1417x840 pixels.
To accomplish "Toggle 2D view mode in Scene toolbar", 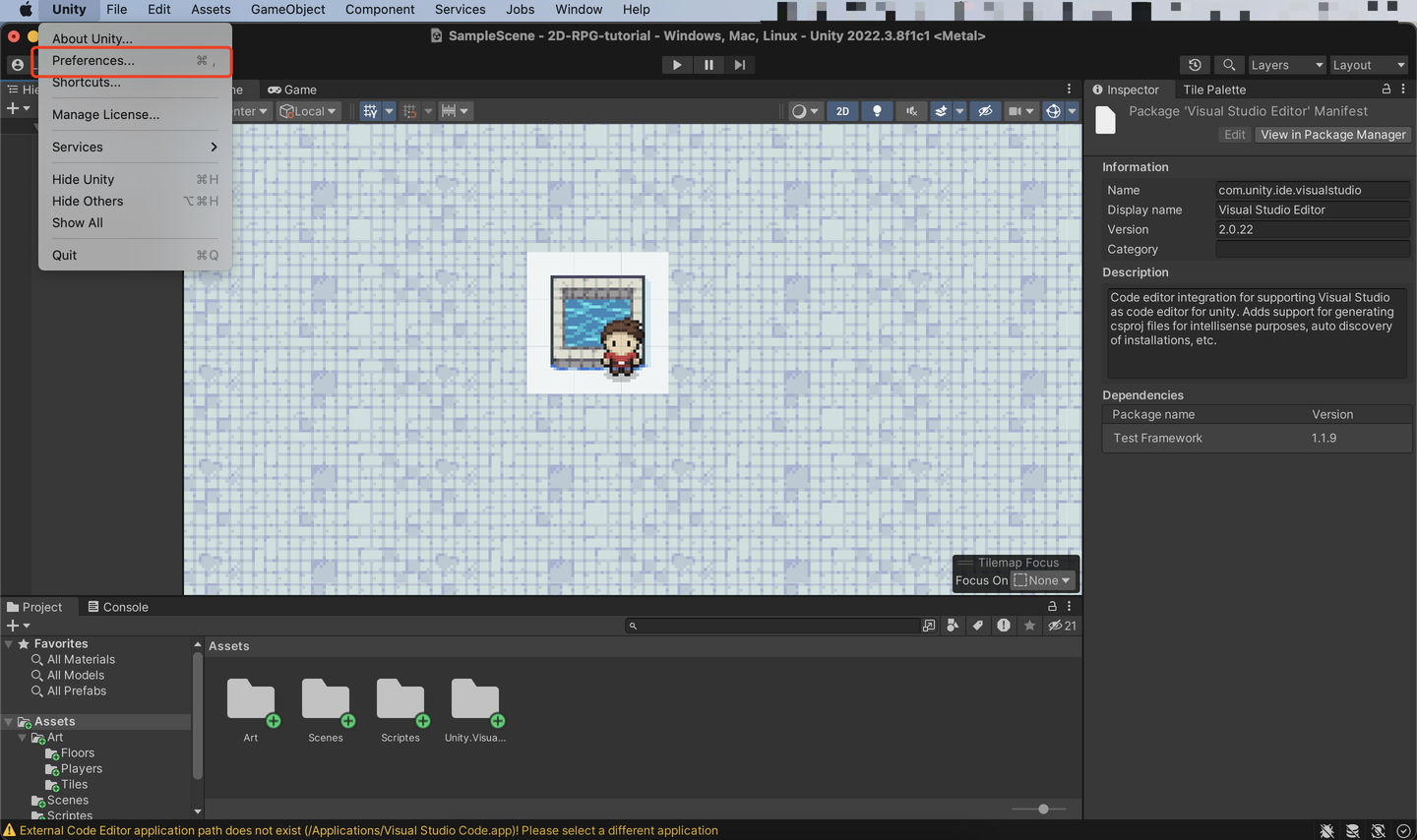I will (x=842, y=110).
